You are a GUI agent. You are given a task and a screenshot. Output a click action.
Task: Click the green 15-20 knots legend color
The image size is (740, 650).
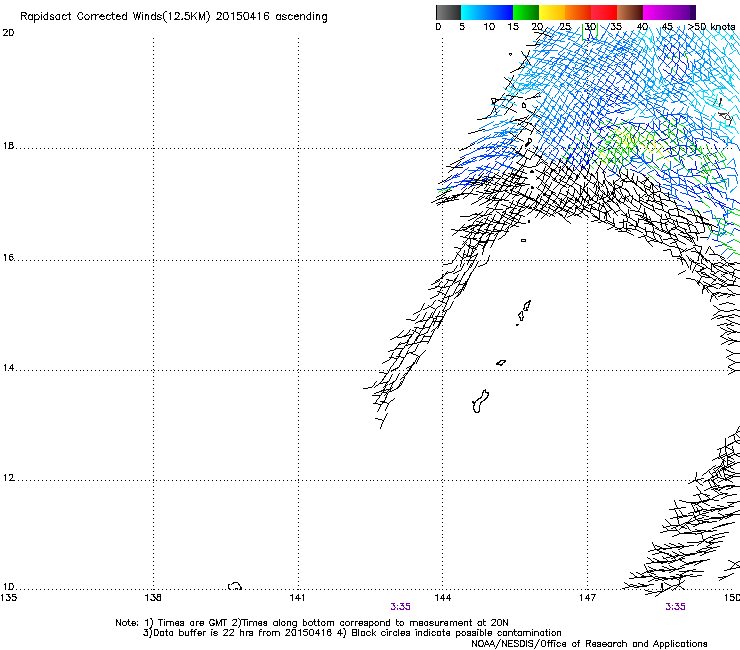(526, 12)
